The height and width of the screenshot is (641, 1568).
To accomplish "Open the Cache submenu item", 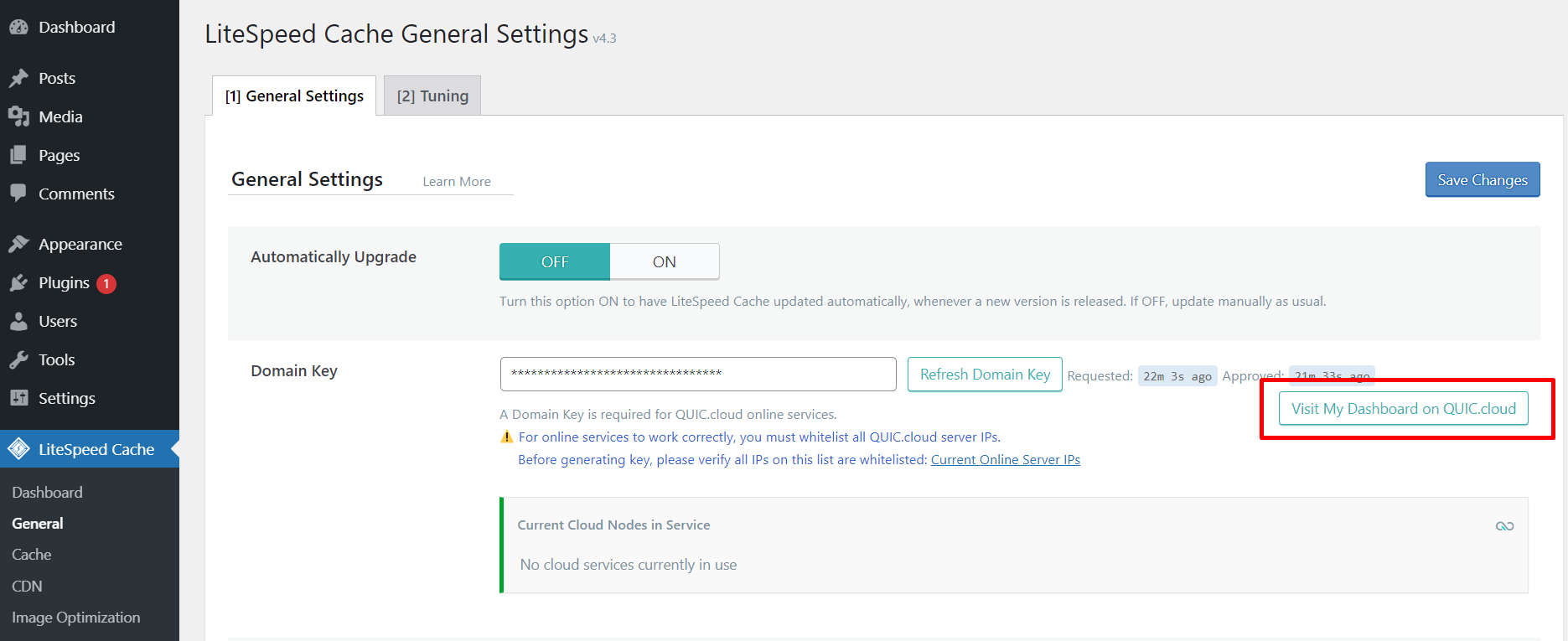I will 32,554.
